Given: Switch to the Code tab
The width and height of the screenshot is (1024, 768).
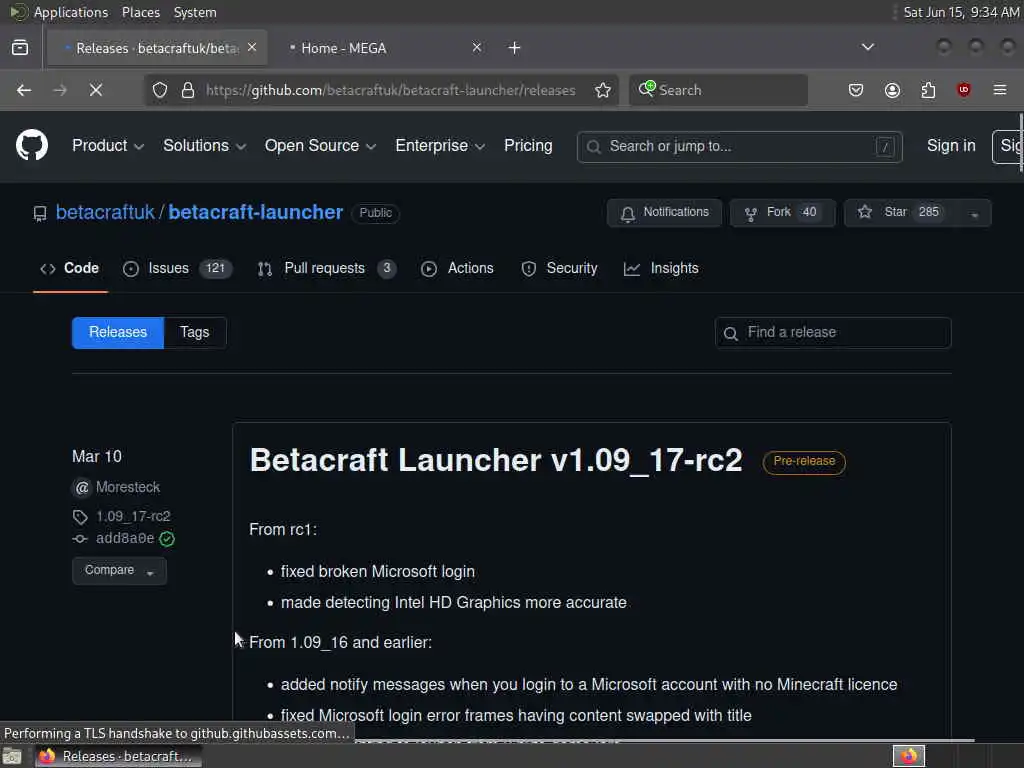Looking at the screenshot, I should pos(70,268).
